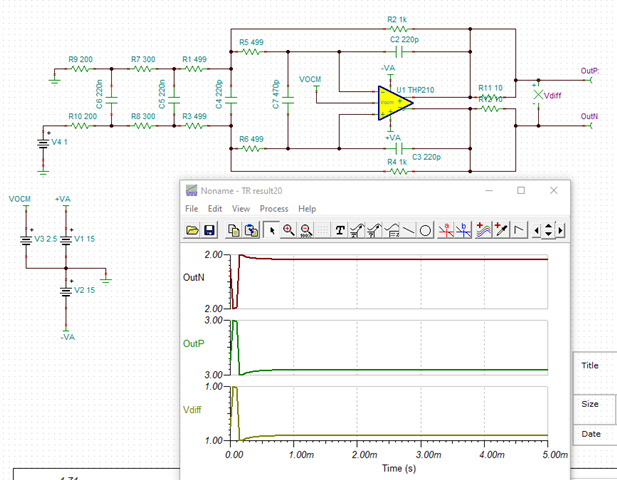
Task: Open the Process menu
Action: click(274, 209)
